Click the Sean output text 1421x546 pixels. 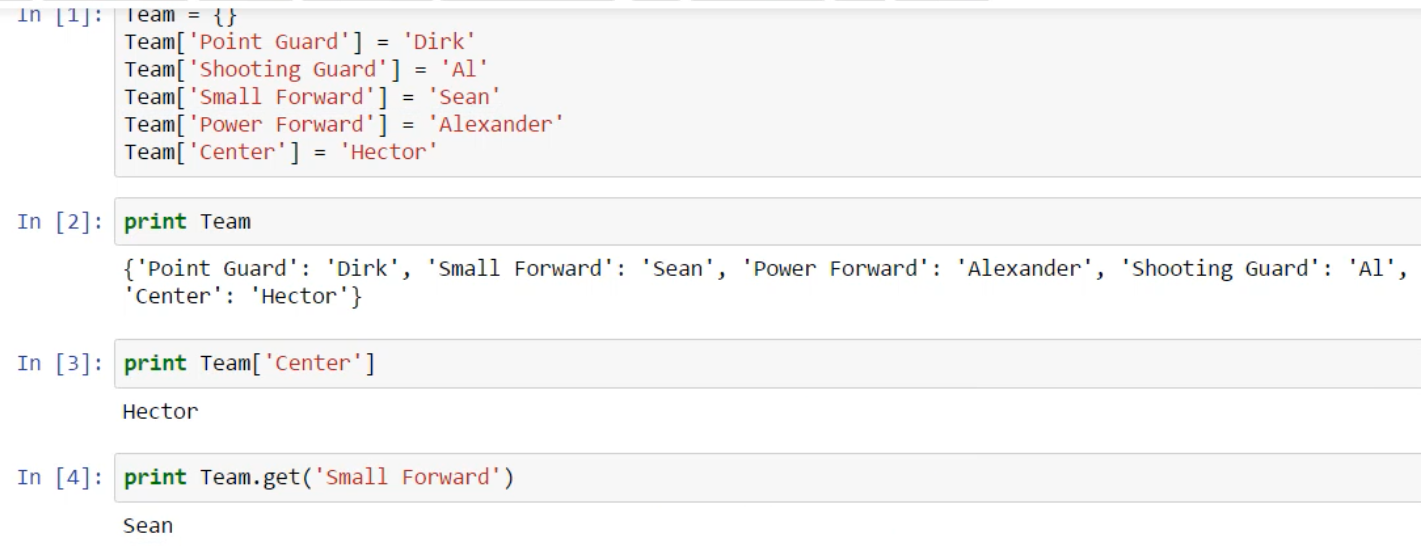coord(148,526)
